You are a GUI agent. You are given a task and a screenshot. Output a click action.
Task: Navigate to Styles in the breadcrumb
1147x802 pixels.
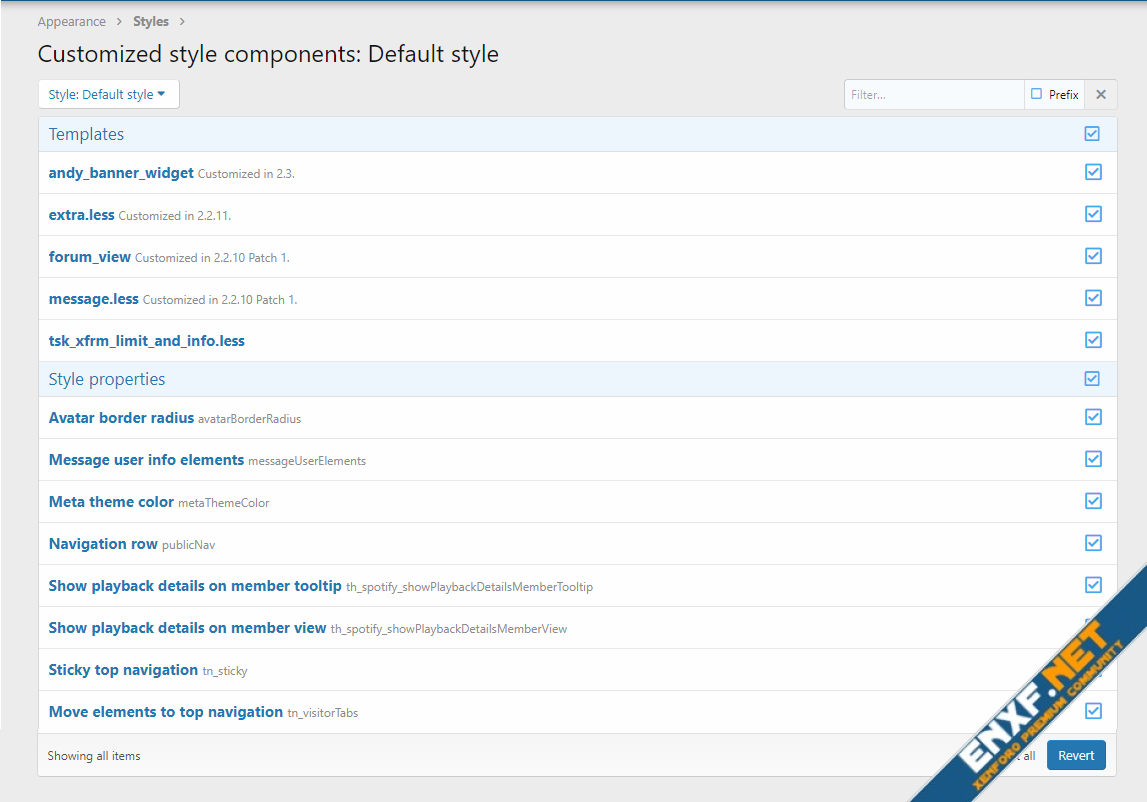tap(151, 22)
